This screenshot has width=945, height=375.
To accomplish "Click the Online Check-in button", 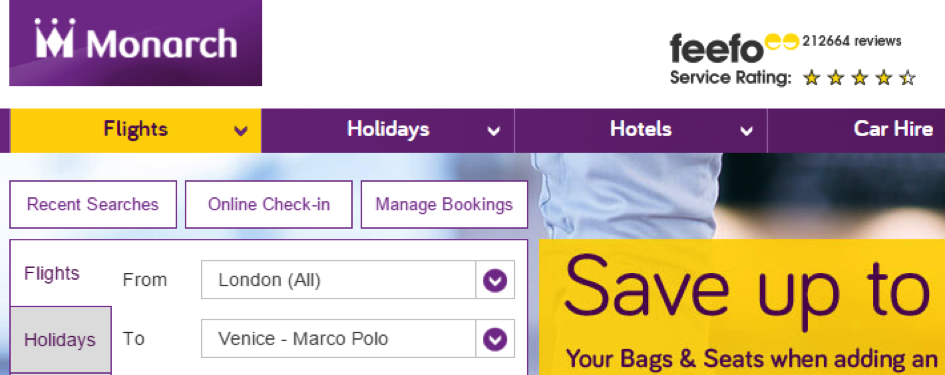I will 269,204.
